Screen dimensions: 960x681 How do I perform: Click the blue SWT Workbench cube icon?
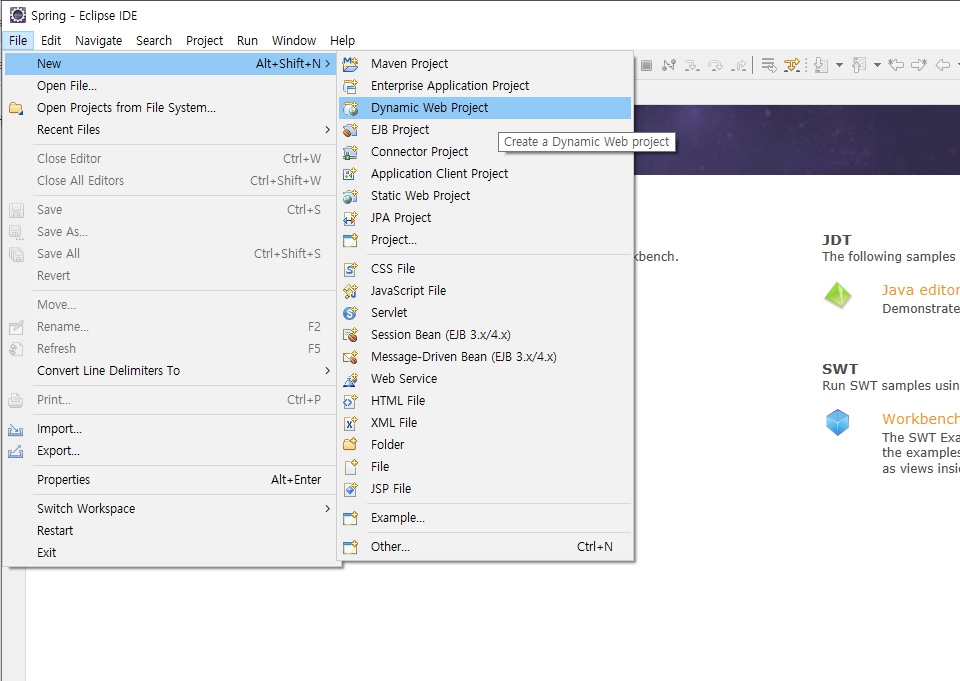(x=838, y=423)
